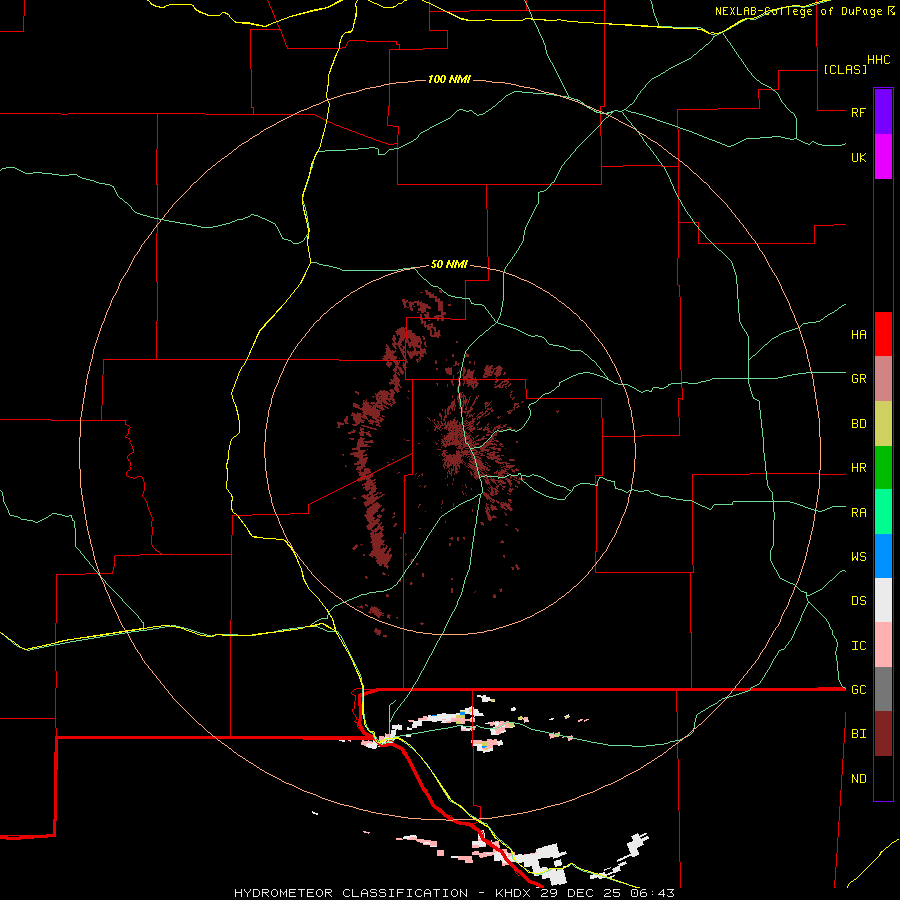
Task: Click the mint green RA legend swatch
Action: 883,512
